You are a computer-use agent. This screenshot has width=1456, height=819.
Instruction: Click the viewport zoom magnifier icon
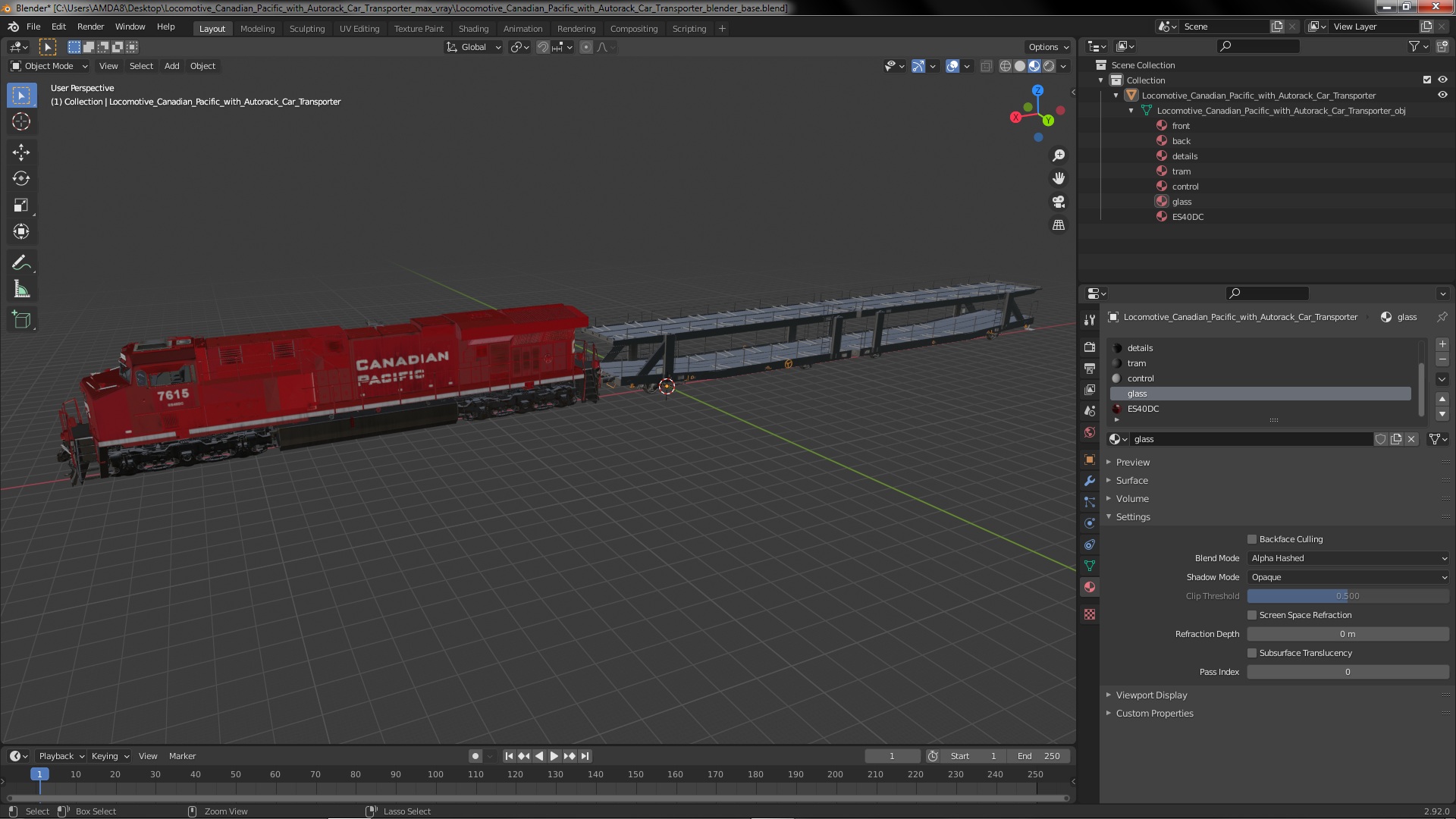click(x=1059, y=155)
